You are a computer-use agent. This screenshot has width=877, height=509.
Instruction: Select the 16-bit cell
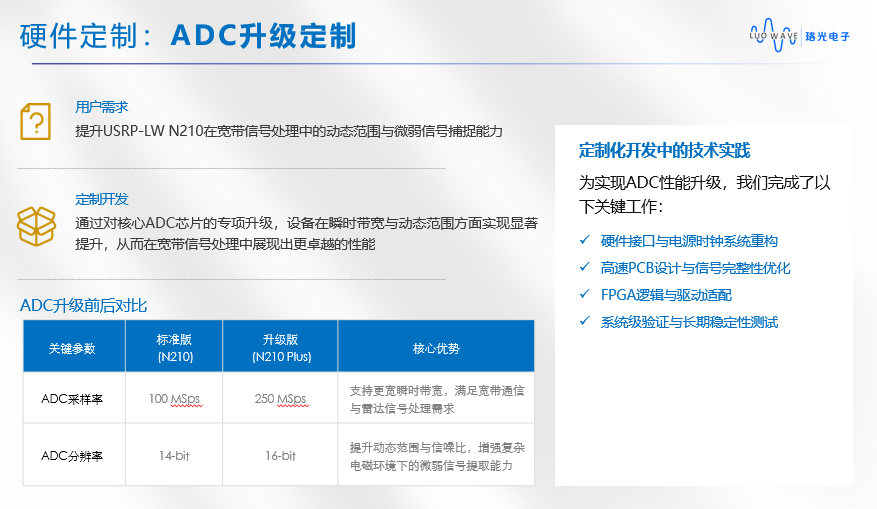point(280,455)
